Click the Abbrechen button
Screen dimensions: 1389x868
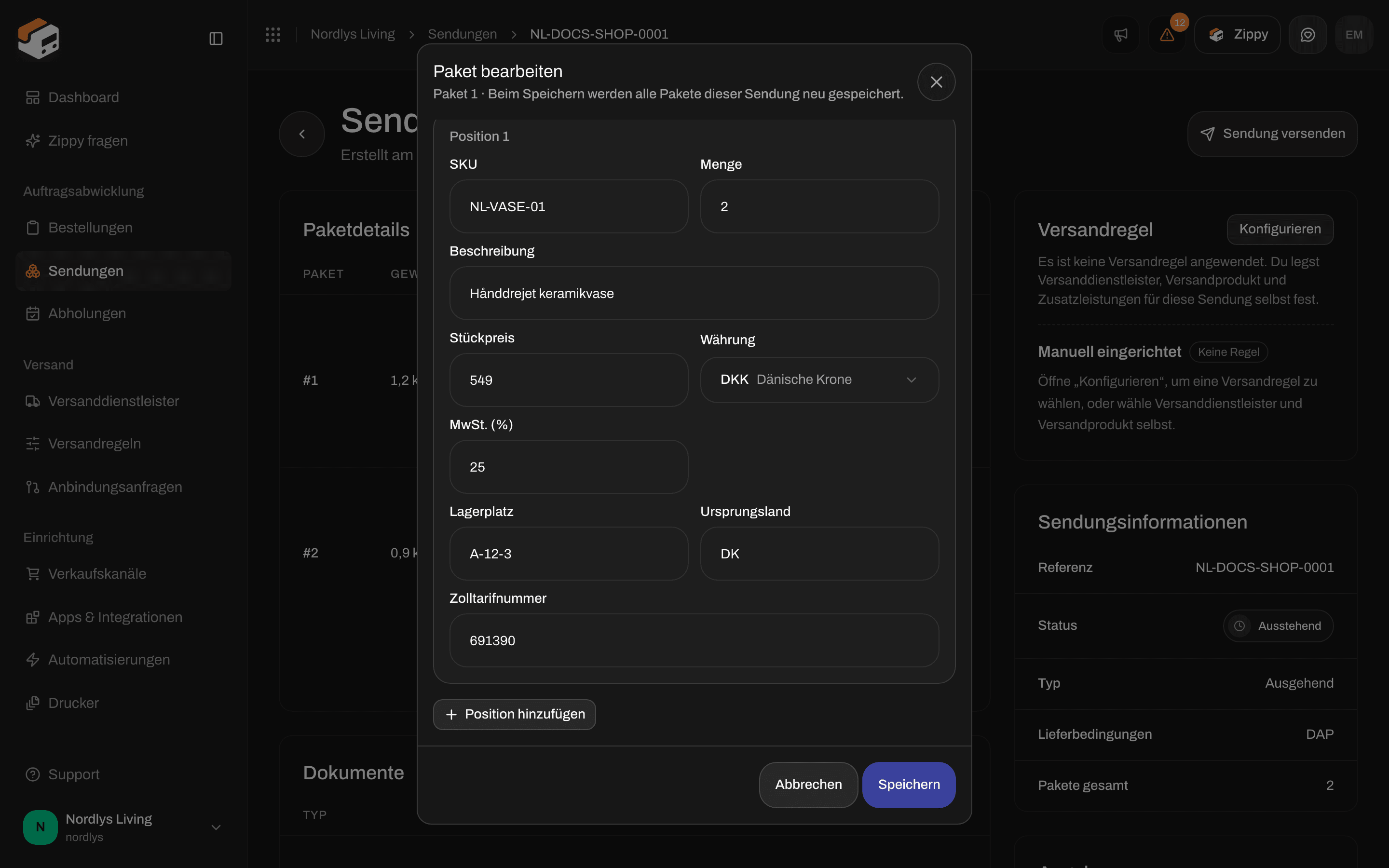click(x=808, y=785)
